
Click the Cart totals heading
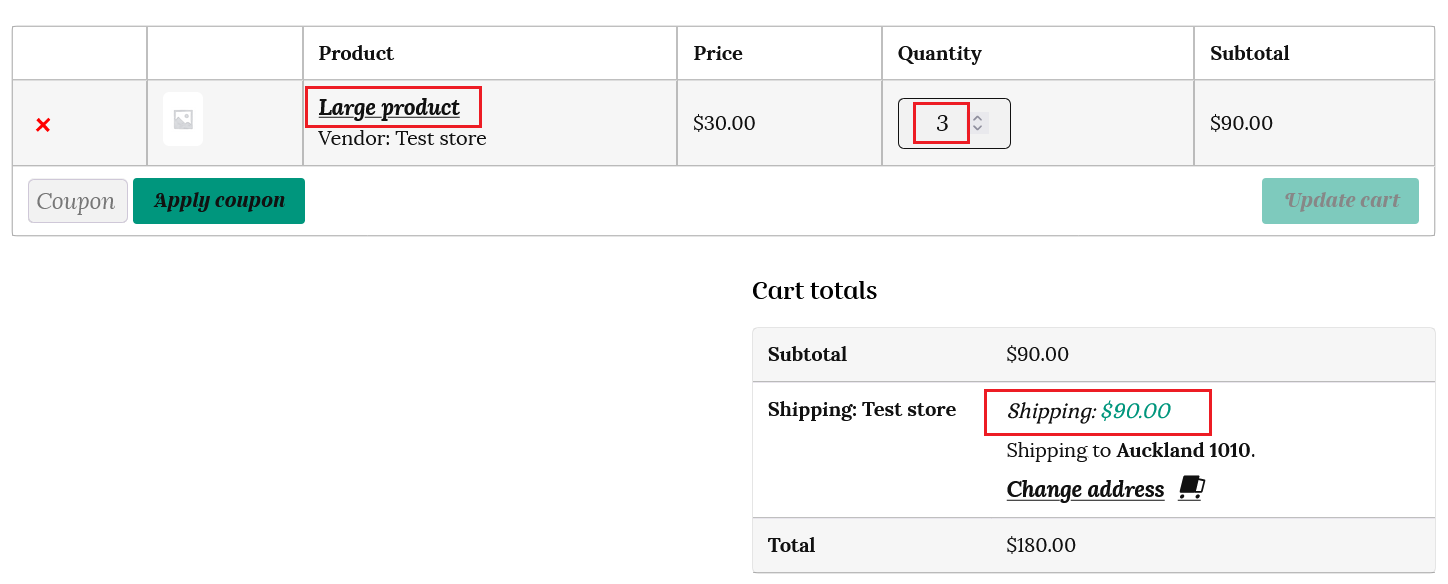click(814, 291)
